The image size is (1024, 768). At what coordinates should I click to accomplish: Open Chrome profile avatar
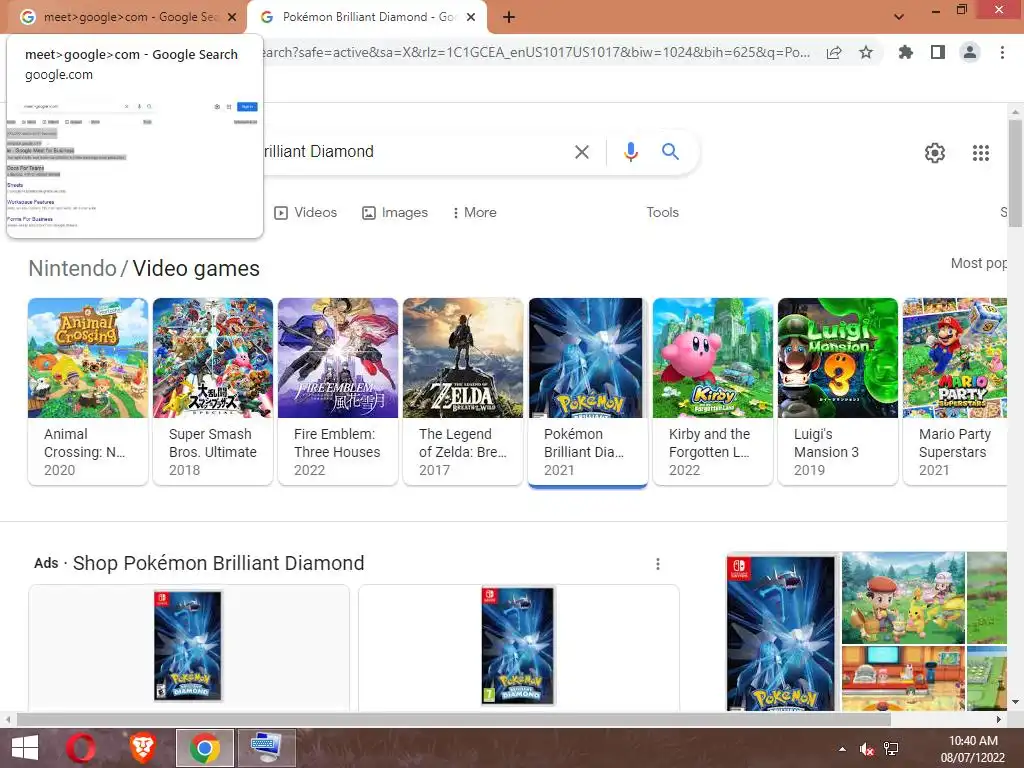[x=970, y=52]
